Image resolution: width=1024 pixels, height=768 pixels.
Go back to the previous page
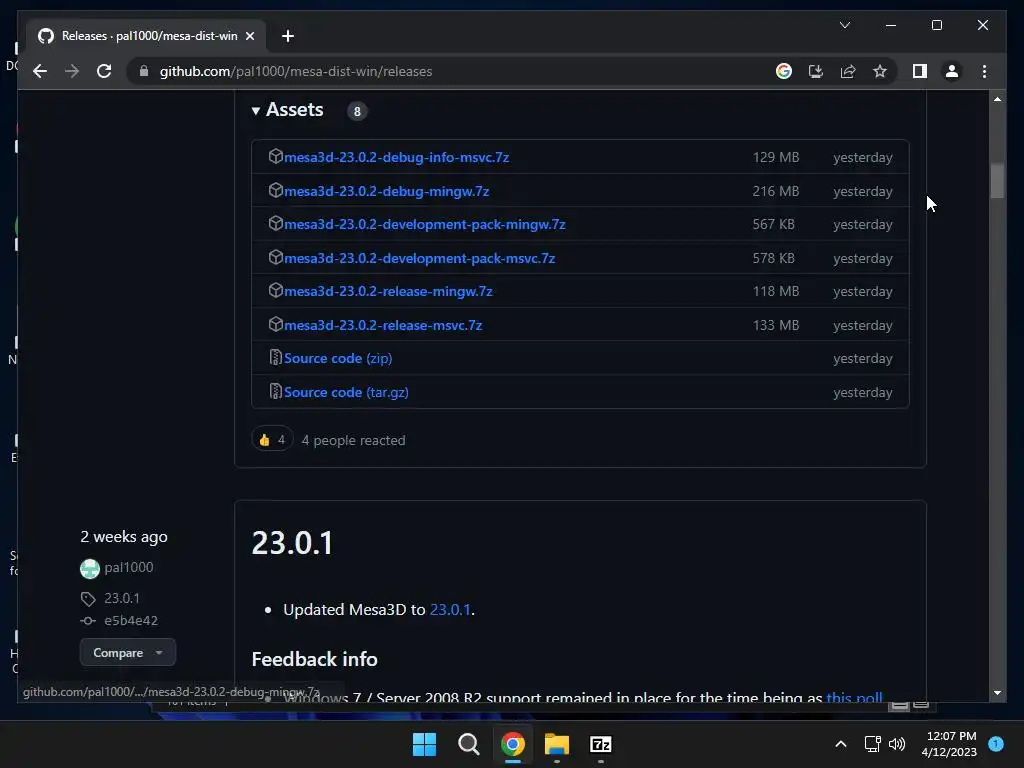click(40, 71)
